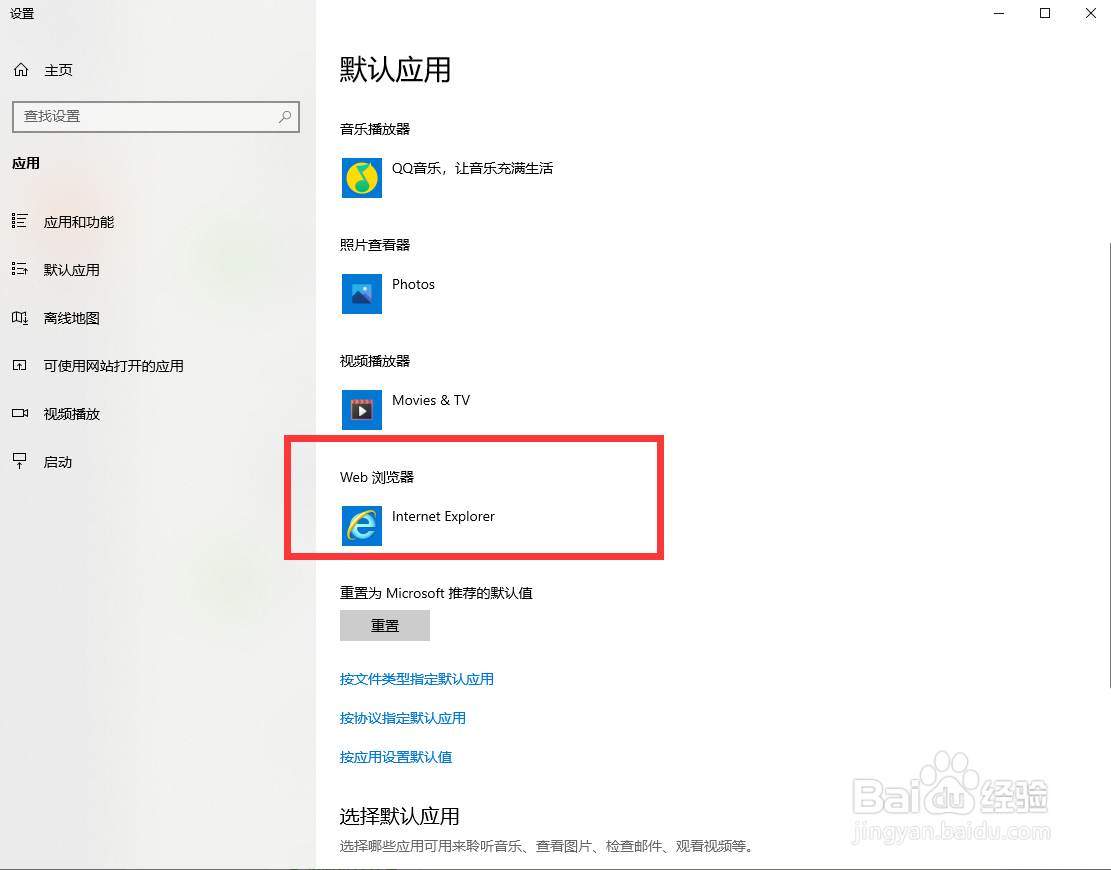The width and height of the screenshot is (1111, 870).
Task: Click the 视频播放 camera icon in sidebar
Action: click(x=21, y=413)
